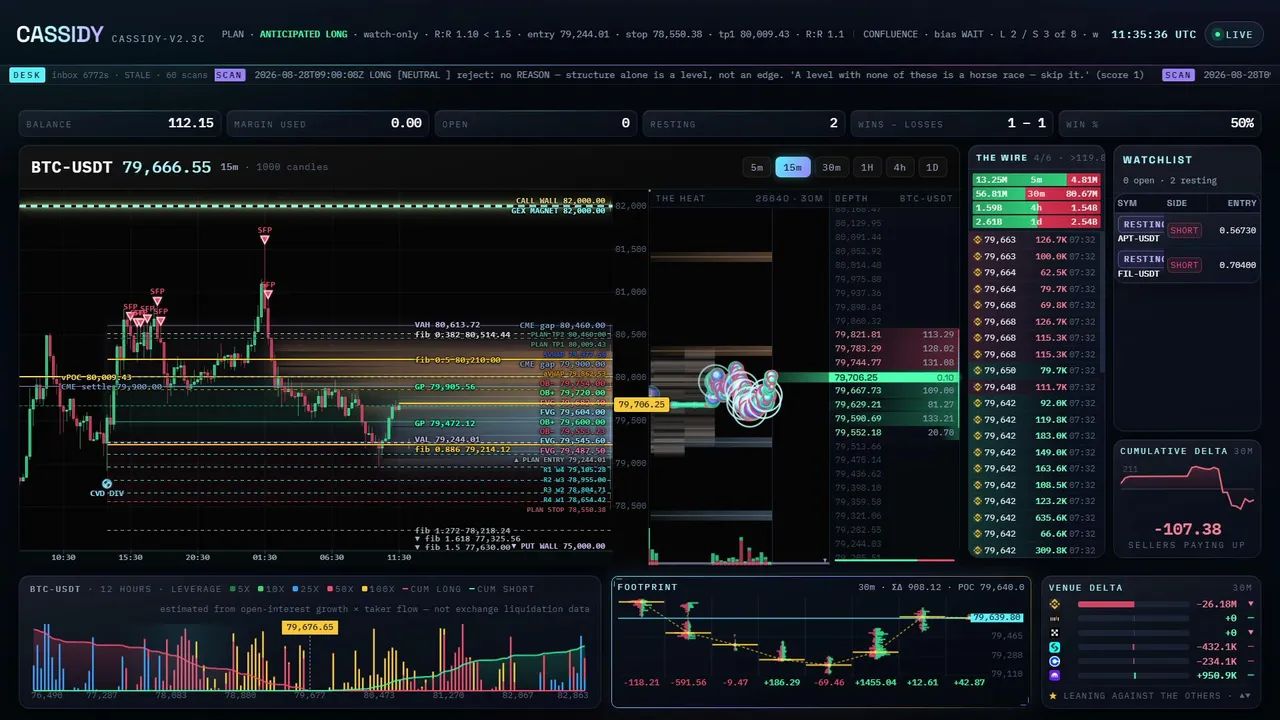
Task: Switch chart to 1D timeframe
Action: [932, 167]
